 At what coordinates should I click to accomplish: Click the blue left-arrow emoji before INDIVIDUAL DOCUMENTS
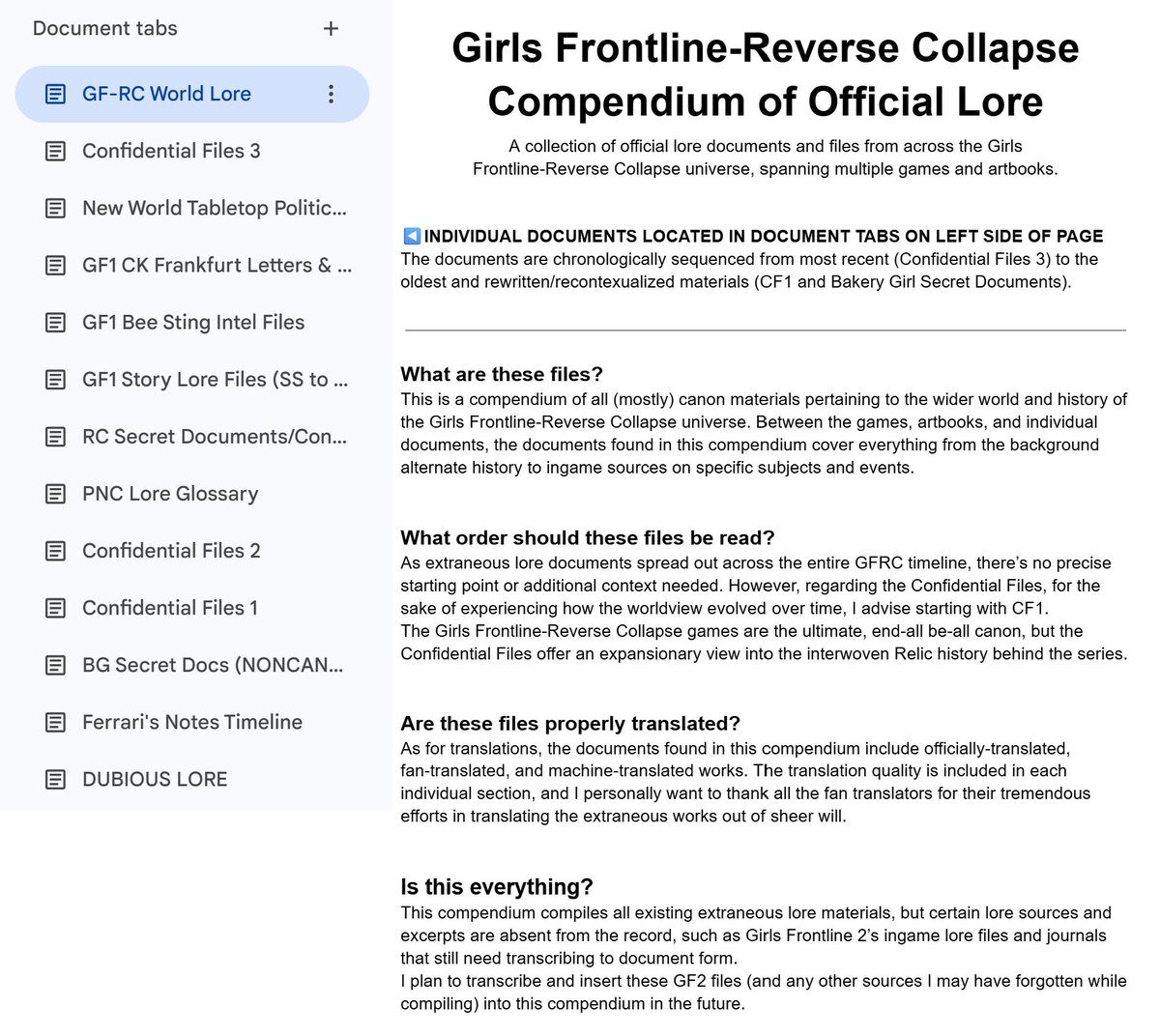(412, 236)
